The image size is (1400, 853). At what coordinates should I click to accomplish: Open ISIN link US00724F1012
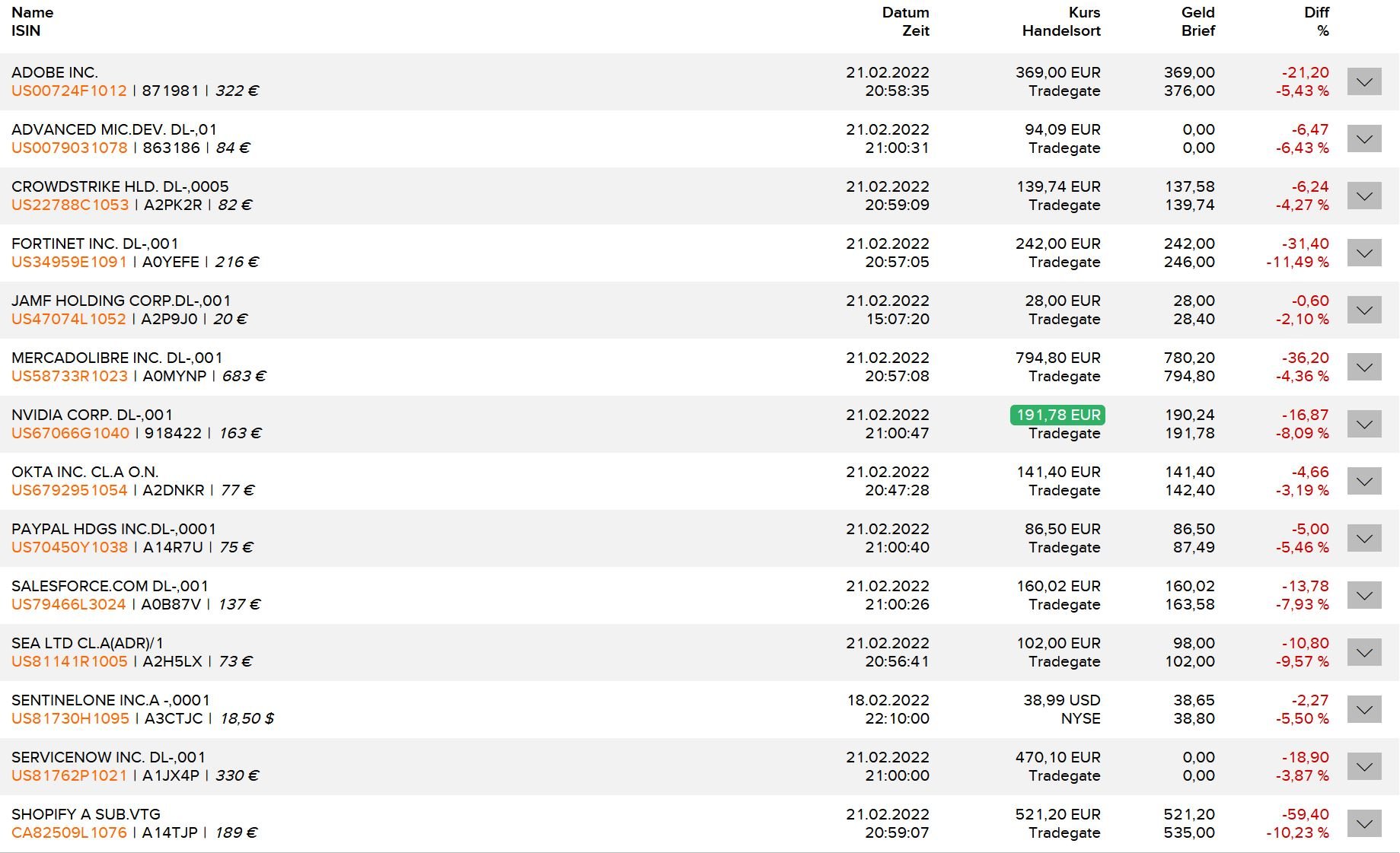tap(69, 91)
